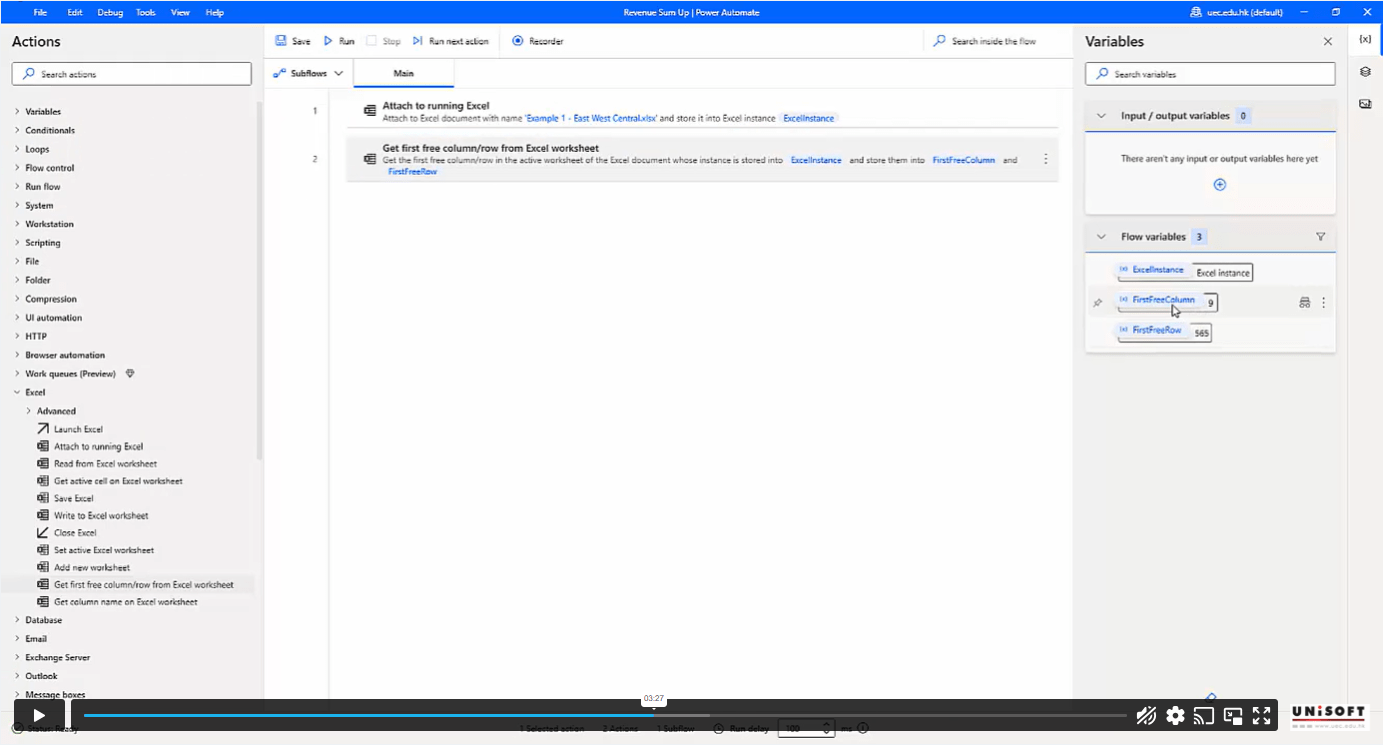Click the Recorder button in toolbar
The width and height of the screenshot is (1383, 747).
(538, 41)
